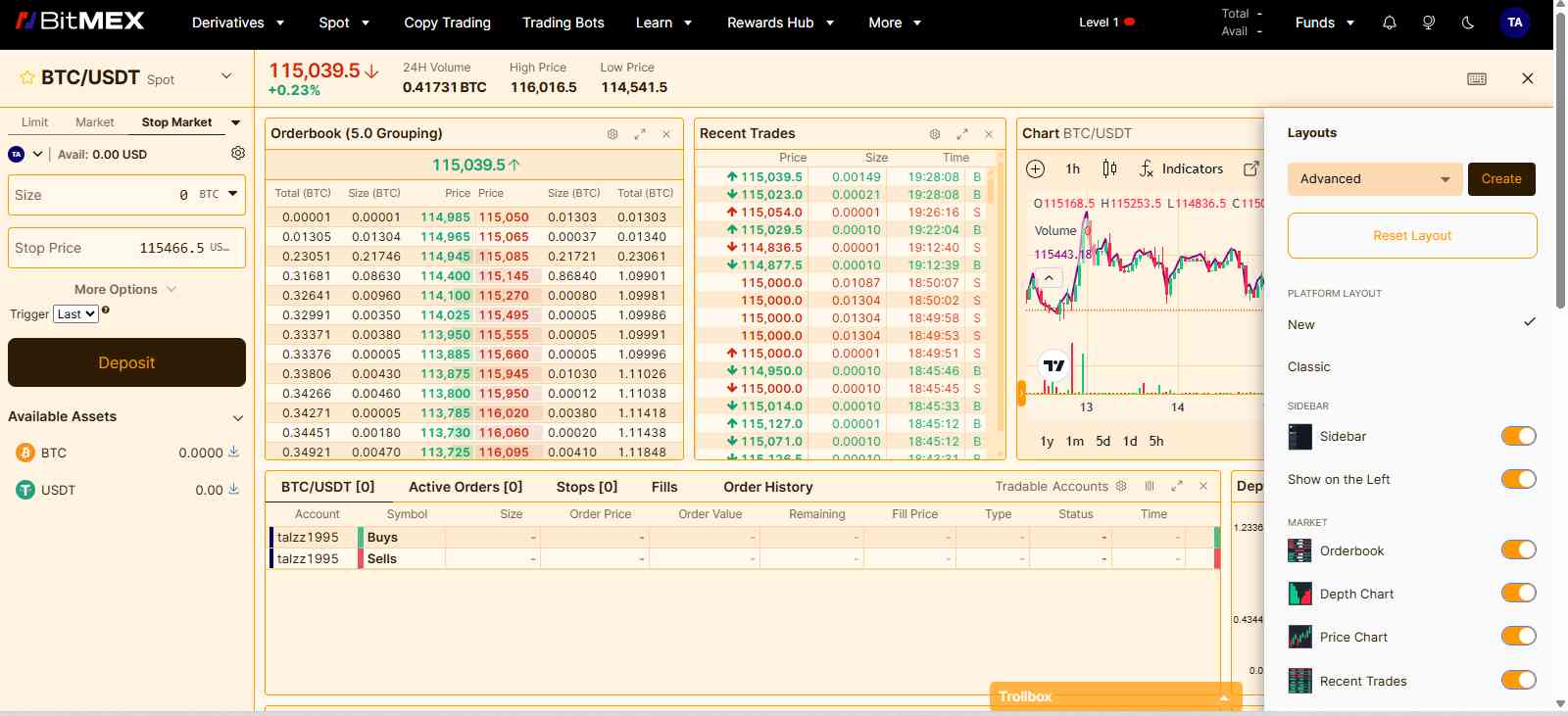Close the Layouts panel X
1568x716 pixels.
tap(1528, 78)
